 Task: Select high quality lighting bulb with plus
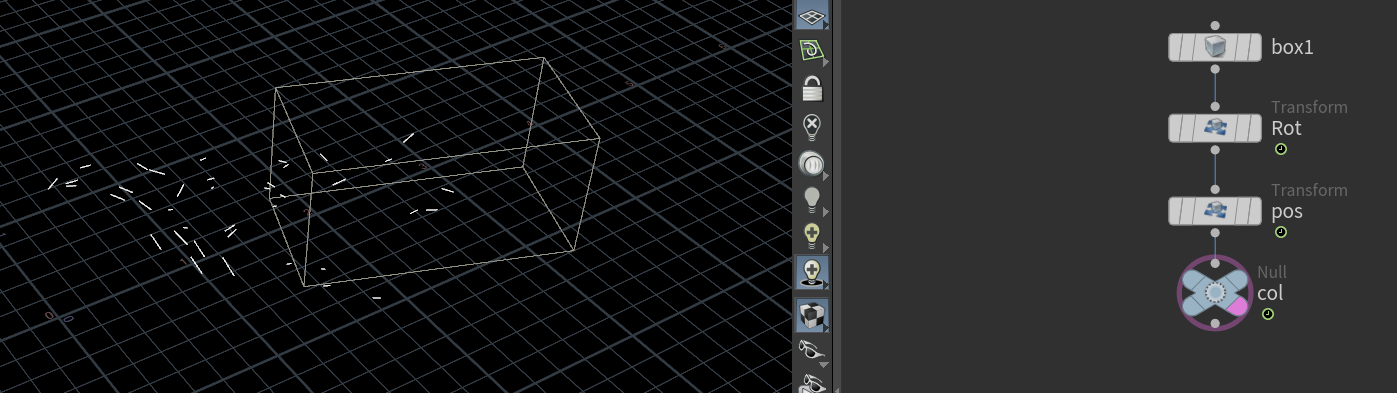[812, 236]
